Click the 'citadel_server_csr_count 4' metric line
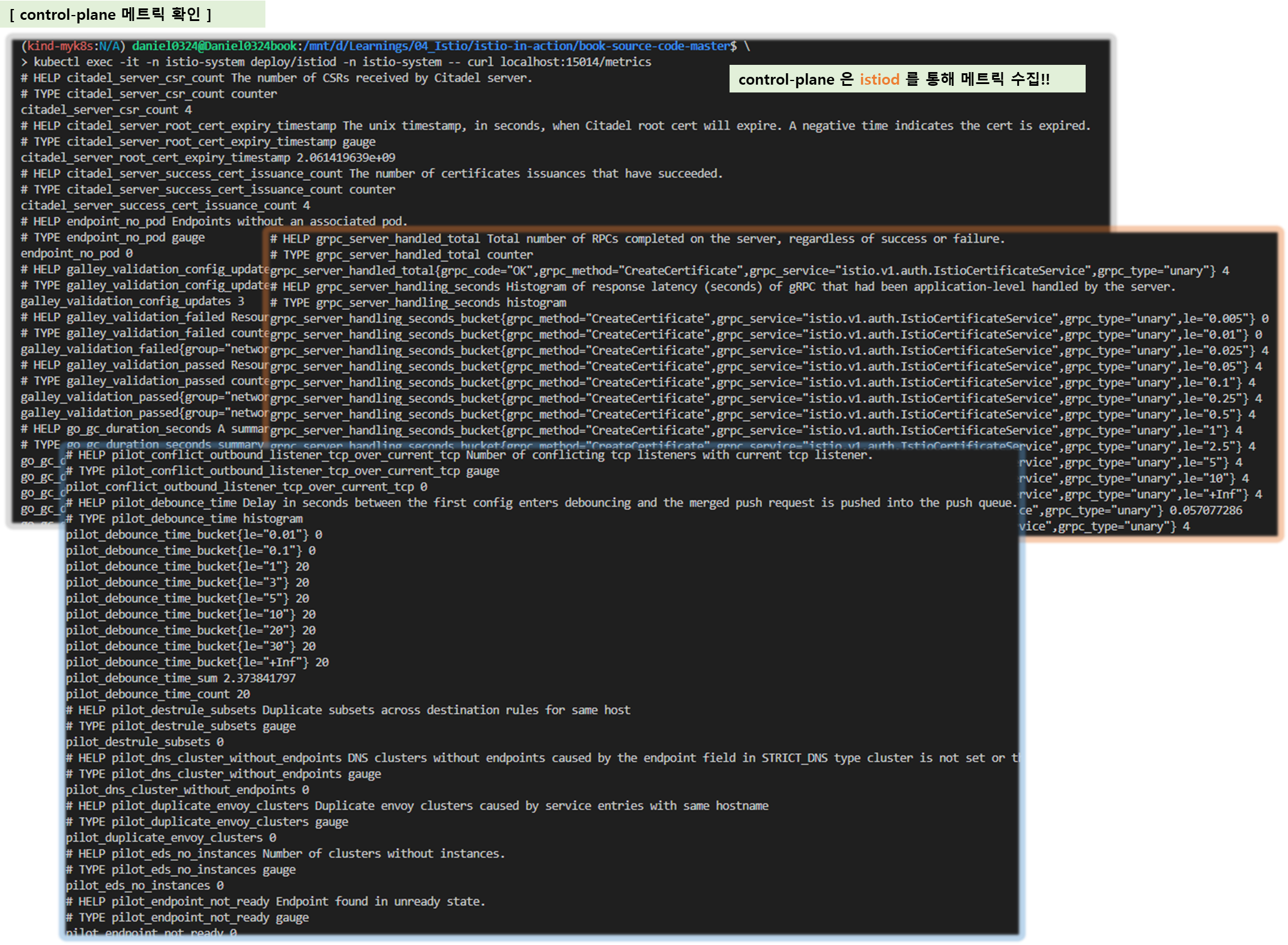This screenshot has width=1288, height=945. coord(106,110)
